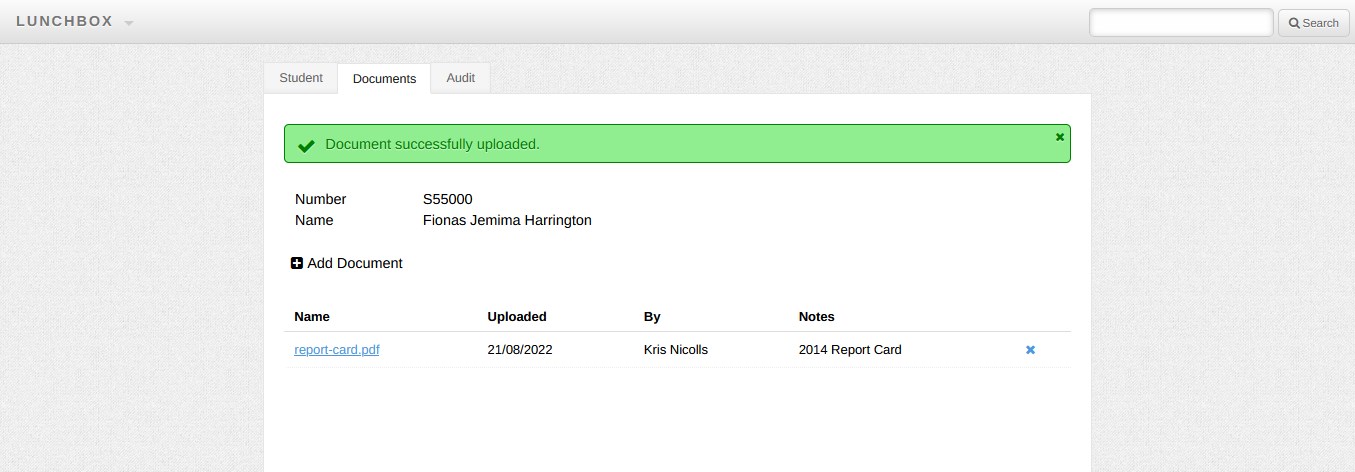The image size is (1355, 472).
Task: Click the LUNCHBOX brand title
Action: [64, 22]
